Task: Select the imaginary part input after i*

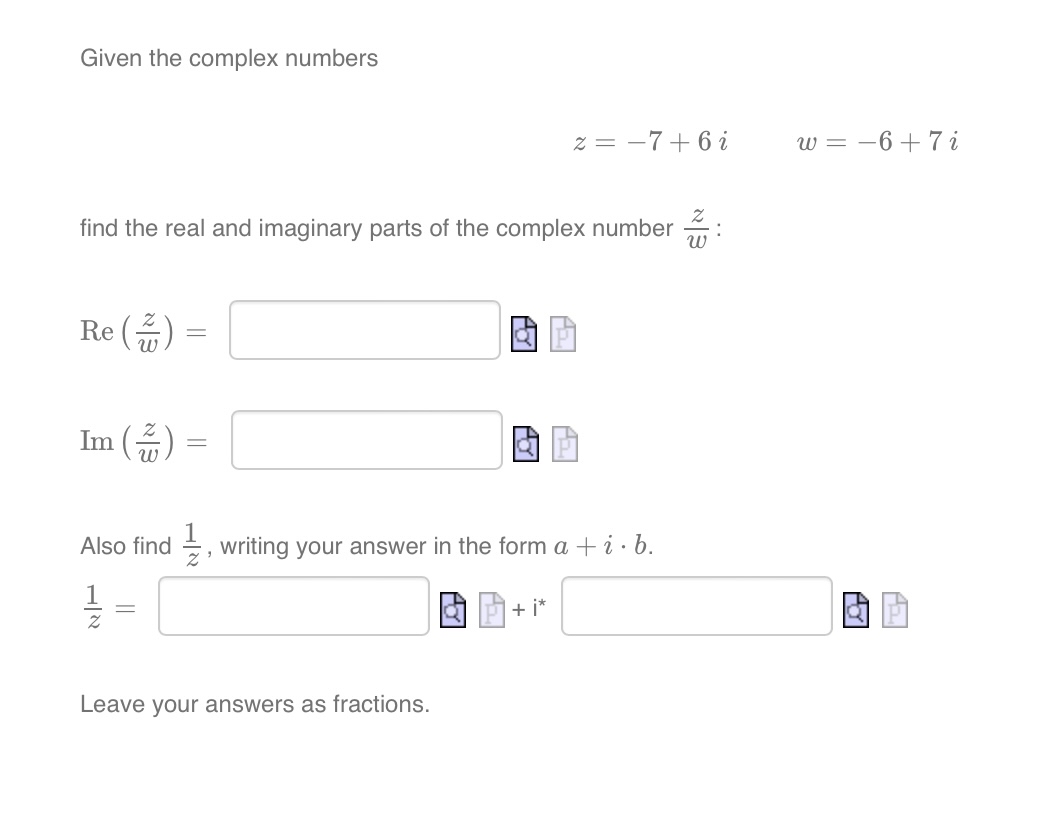Action: (x=696, y=606)
